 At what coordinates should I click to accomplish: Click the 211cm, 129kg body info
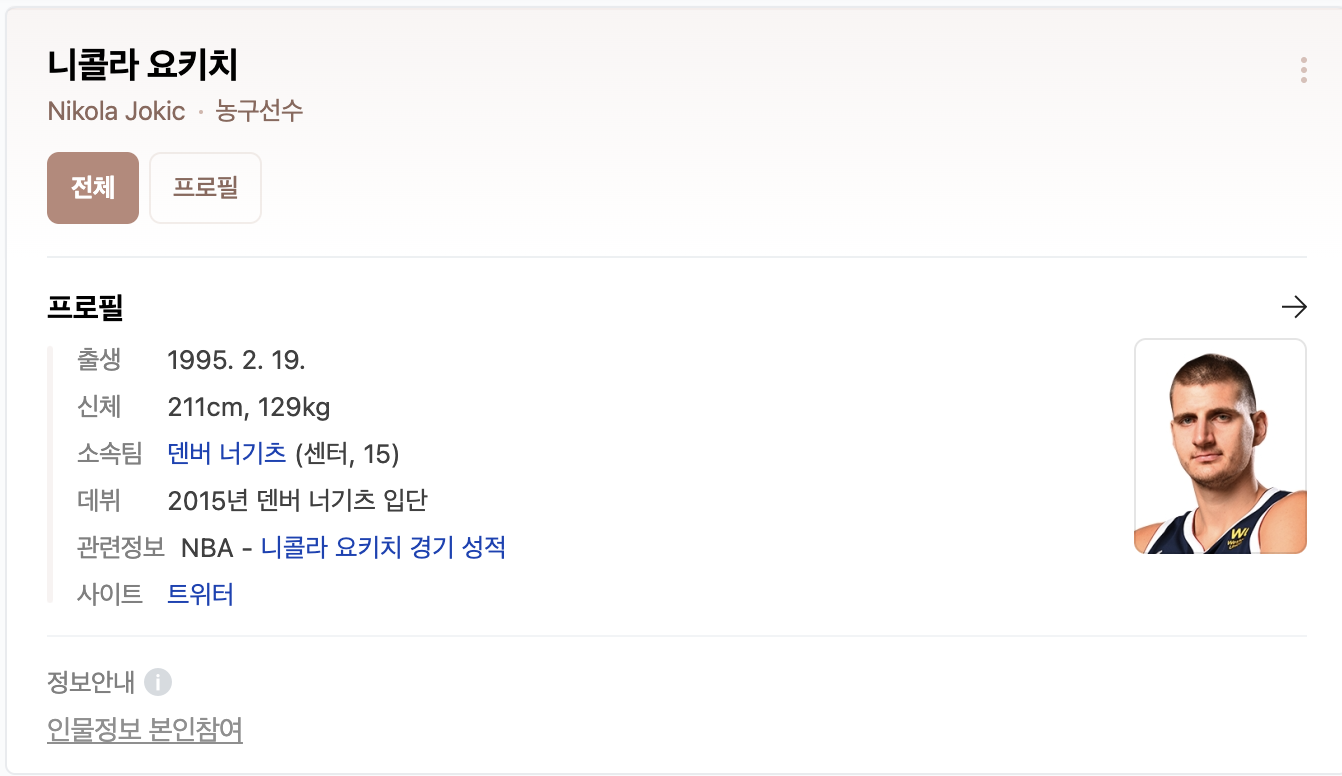pyautogui.click(x=249, y=407)
